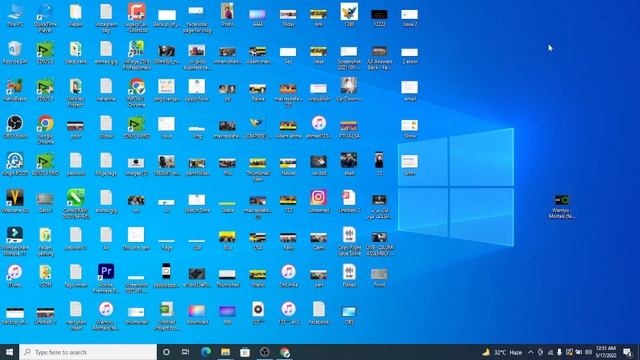Open the taskbar clock and calendar

[x=606, y=352]
